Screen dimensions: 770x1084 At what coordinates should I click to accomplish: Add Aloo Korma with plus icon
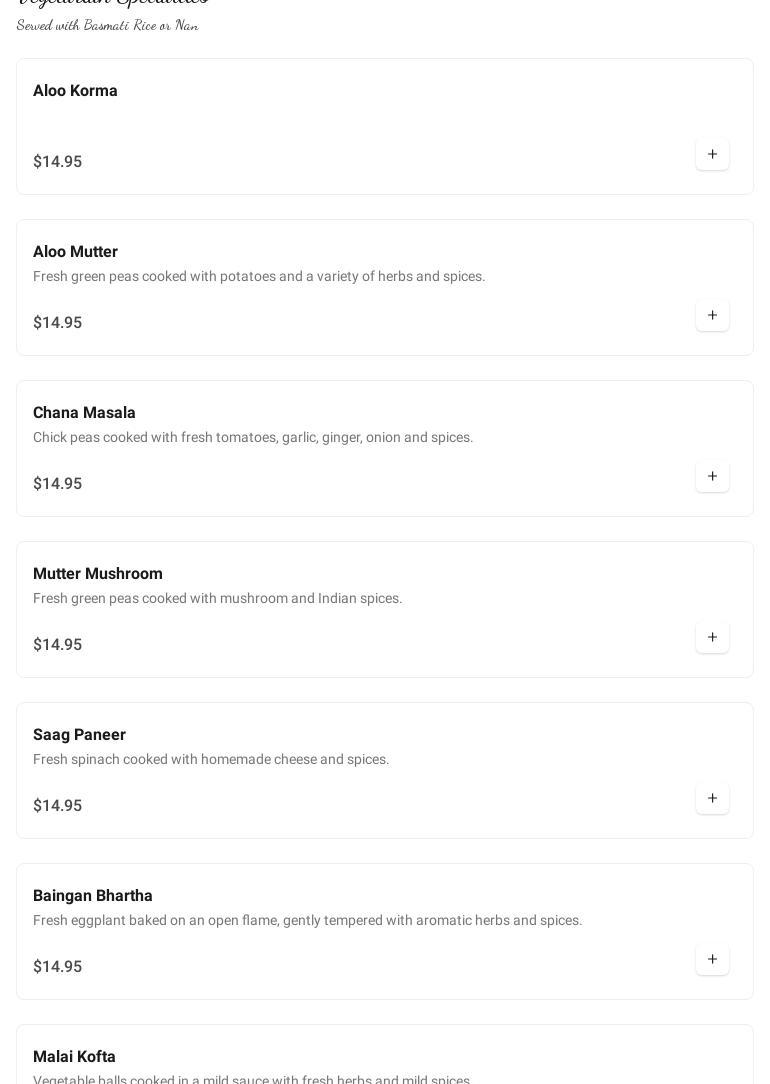tap(712, 155)
